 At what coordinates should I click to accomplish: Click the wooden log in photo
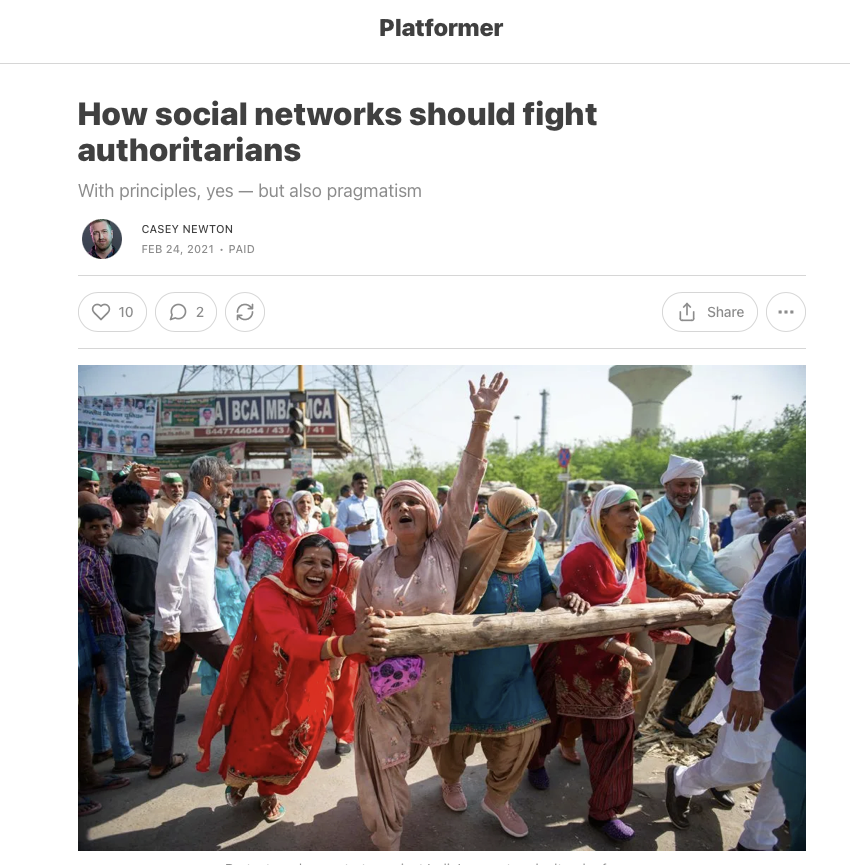(x=552, y=627)
